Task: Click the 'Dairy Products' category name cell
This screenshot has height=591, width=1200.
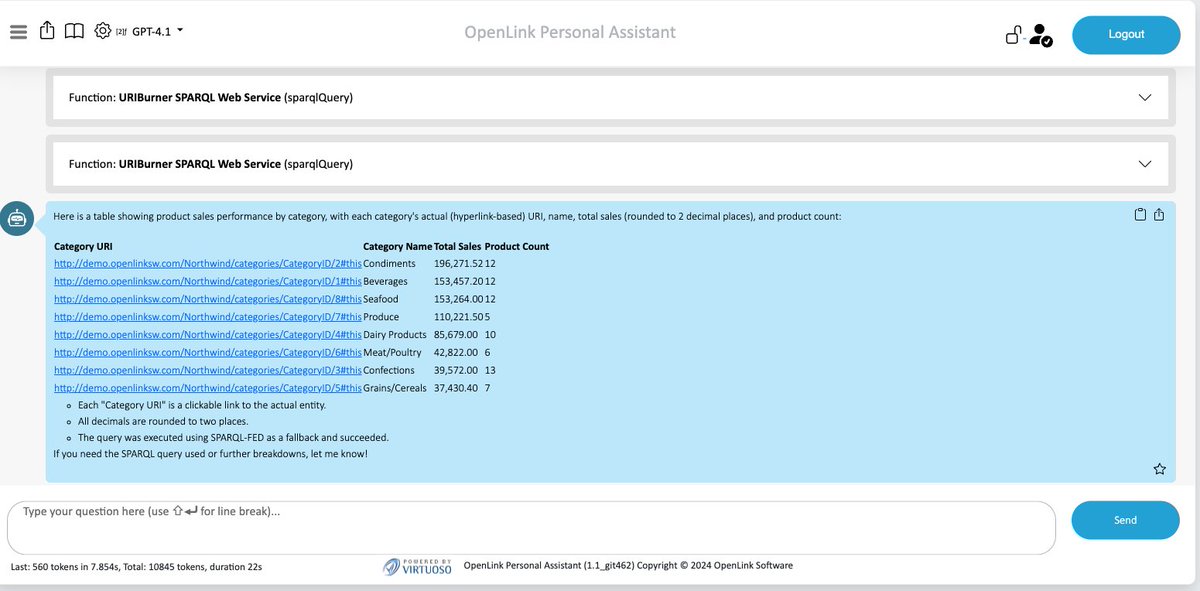Action: (395, 335)
